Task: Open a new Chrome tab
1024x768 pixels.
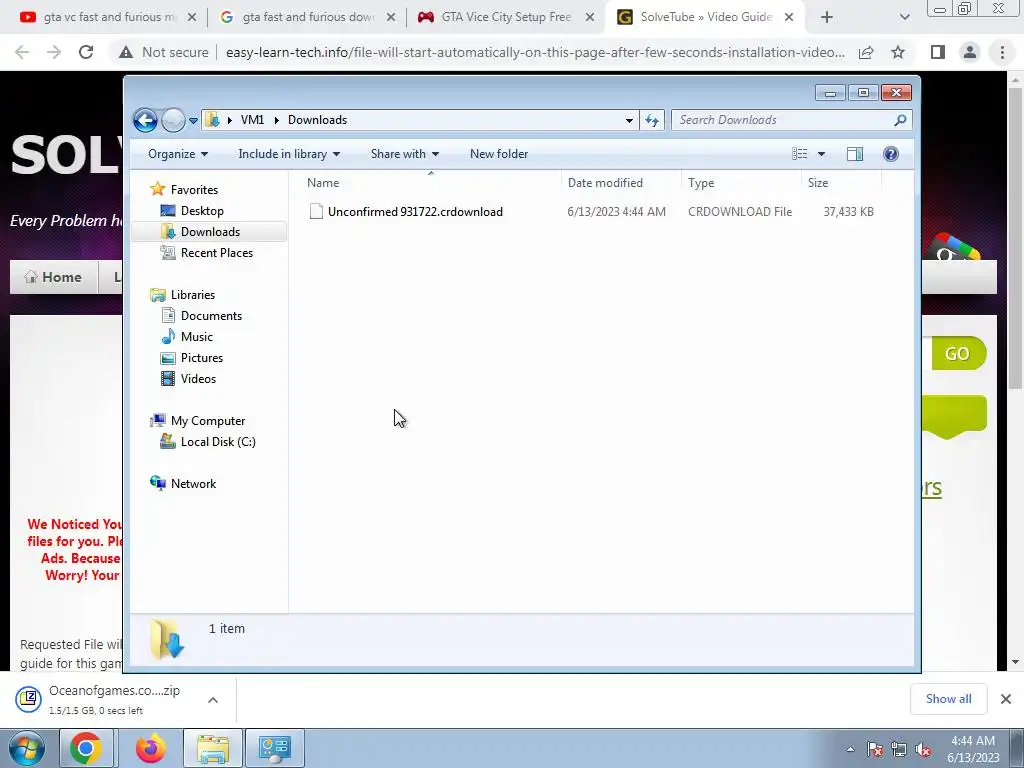Action: tap(827, 18)
